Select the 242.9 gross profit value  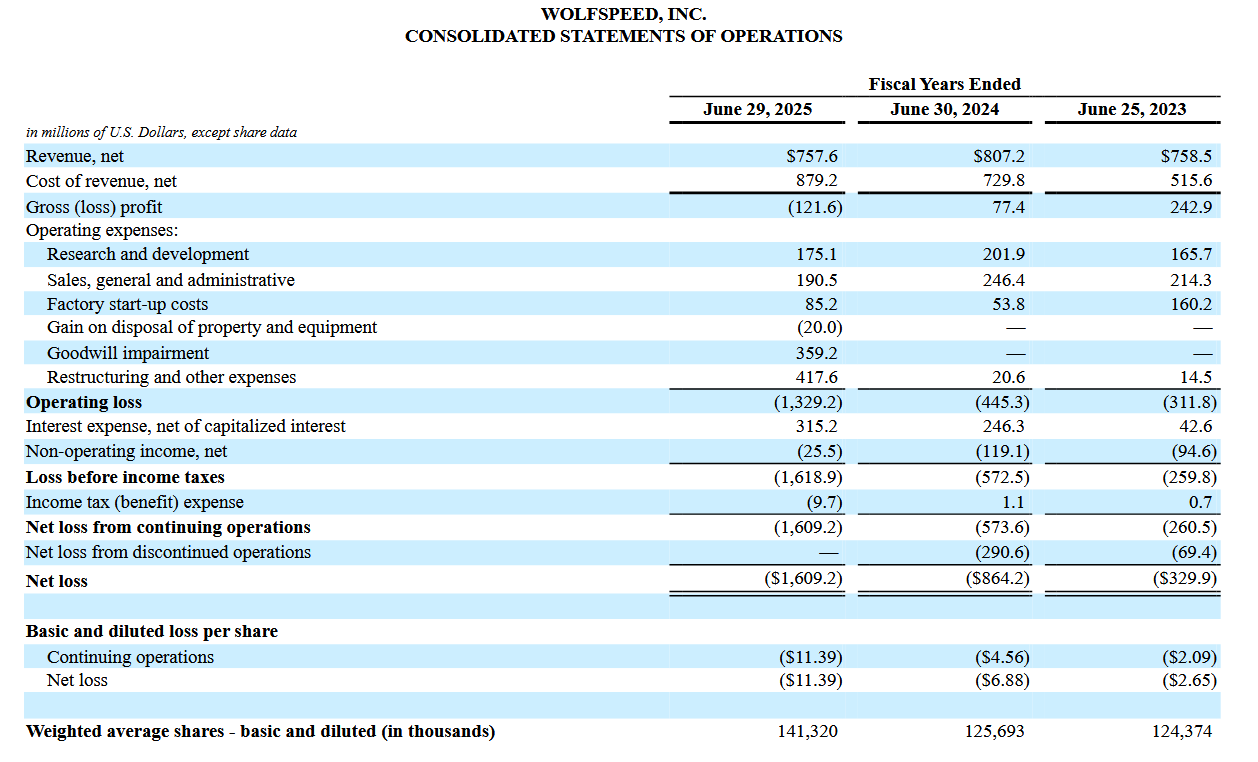point(1191,207)
